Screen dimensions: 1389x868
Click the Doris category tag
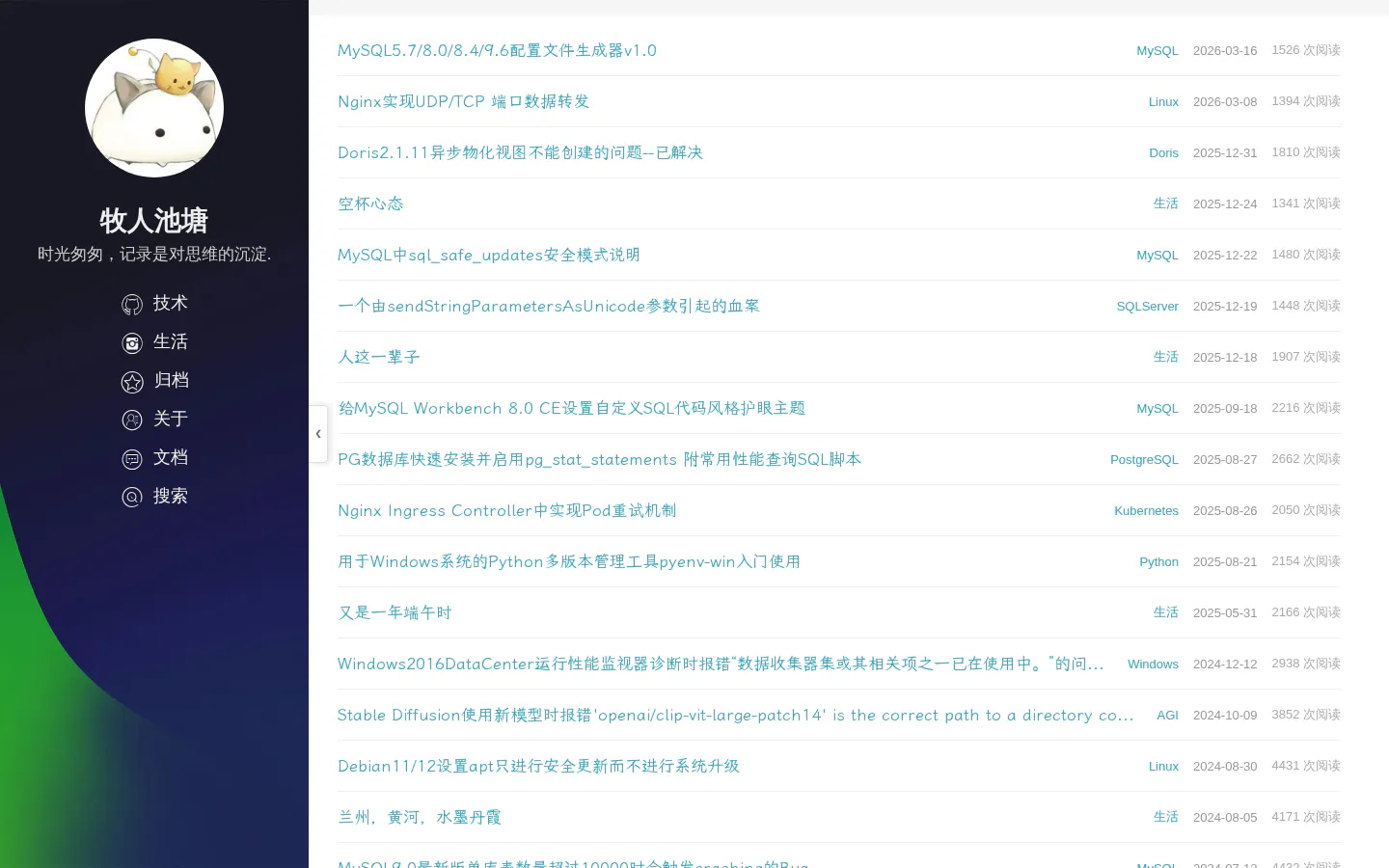tap(1163, 152)
